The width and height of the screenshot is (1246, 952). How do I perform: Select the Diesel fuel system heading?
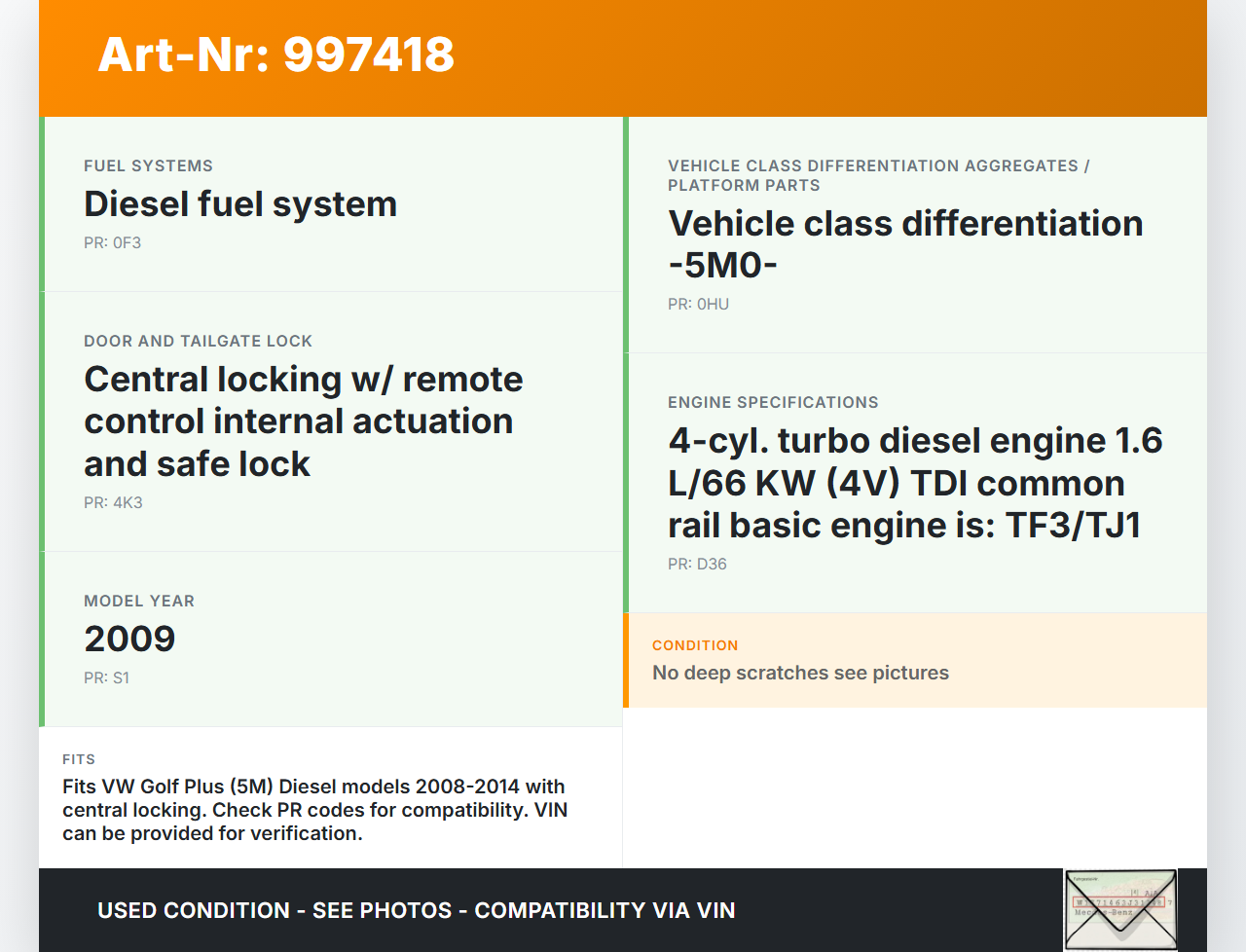click(x=240, y=204)
